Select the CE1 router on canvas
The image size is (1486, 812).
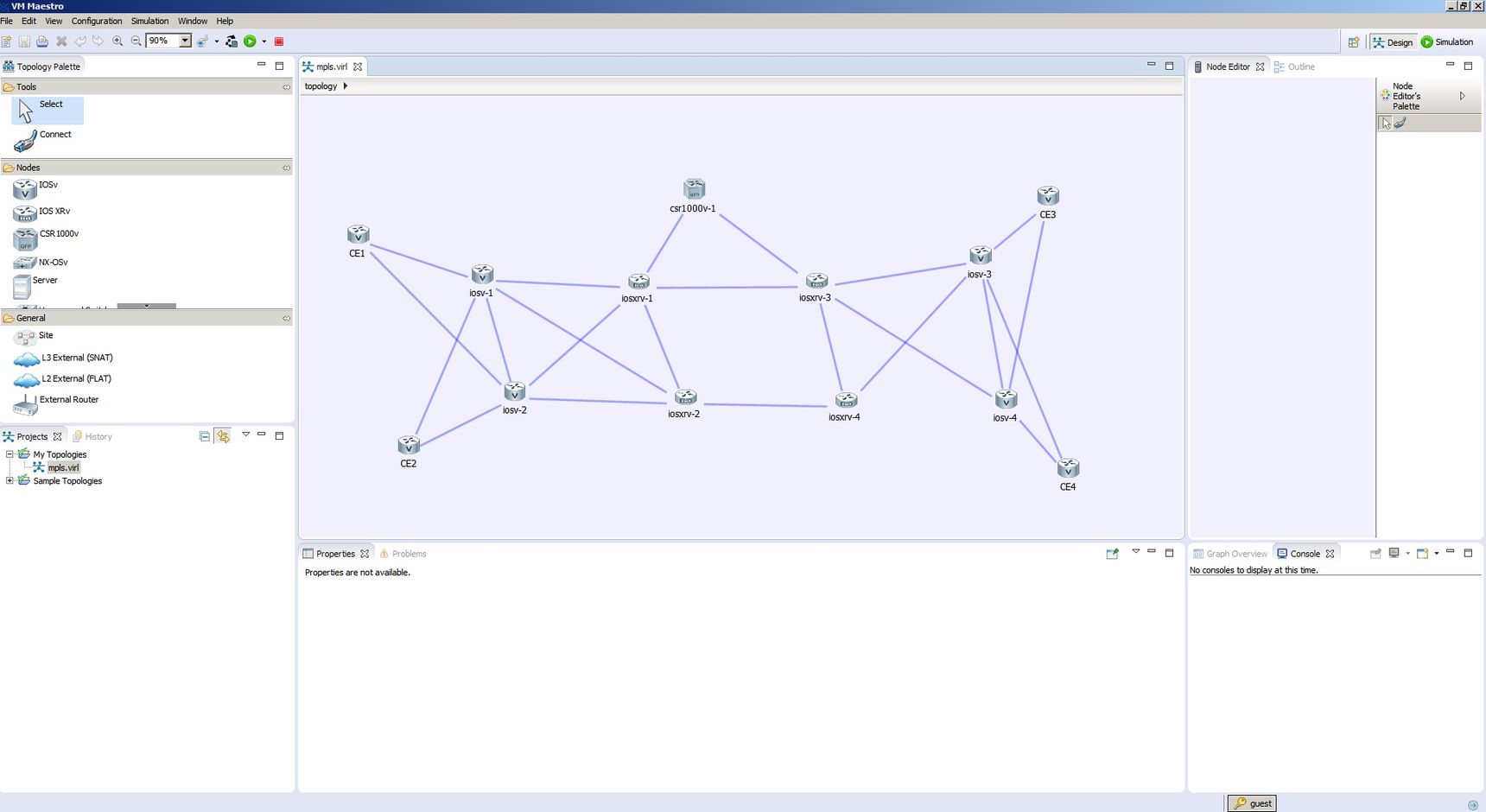[x=358, y=234]
